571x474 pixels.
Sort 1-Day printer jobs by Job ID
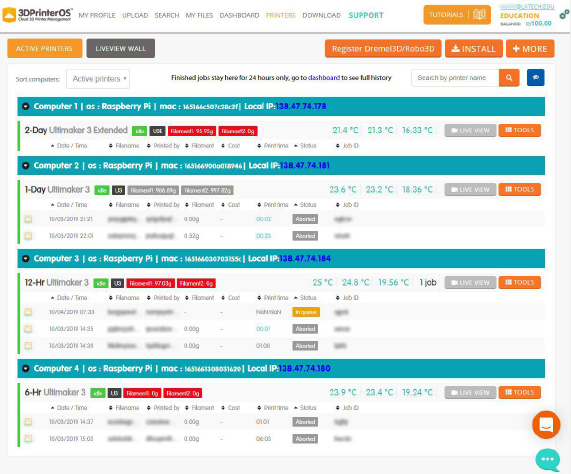347,205
